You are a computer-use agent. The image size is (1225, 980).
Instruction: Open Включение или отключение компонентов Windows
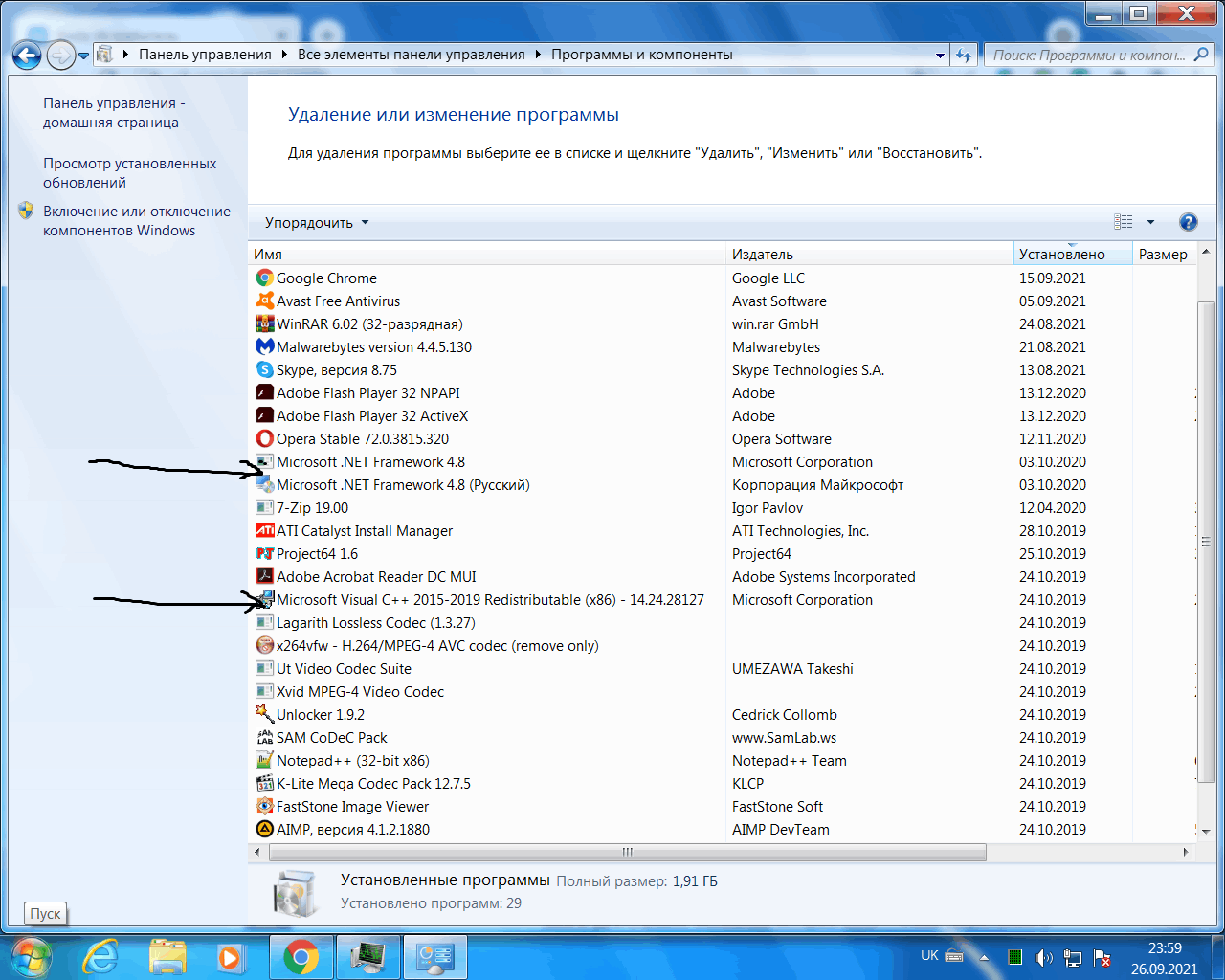point(137,221)
